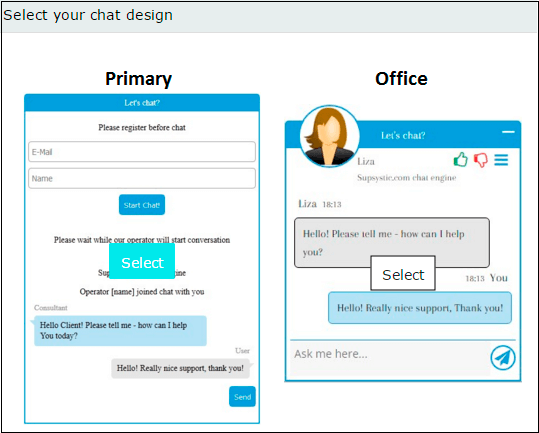Open the hamburger menu in Office chat
The height and width of the screenshot is (433, 539).
click(x=501, y=160)
